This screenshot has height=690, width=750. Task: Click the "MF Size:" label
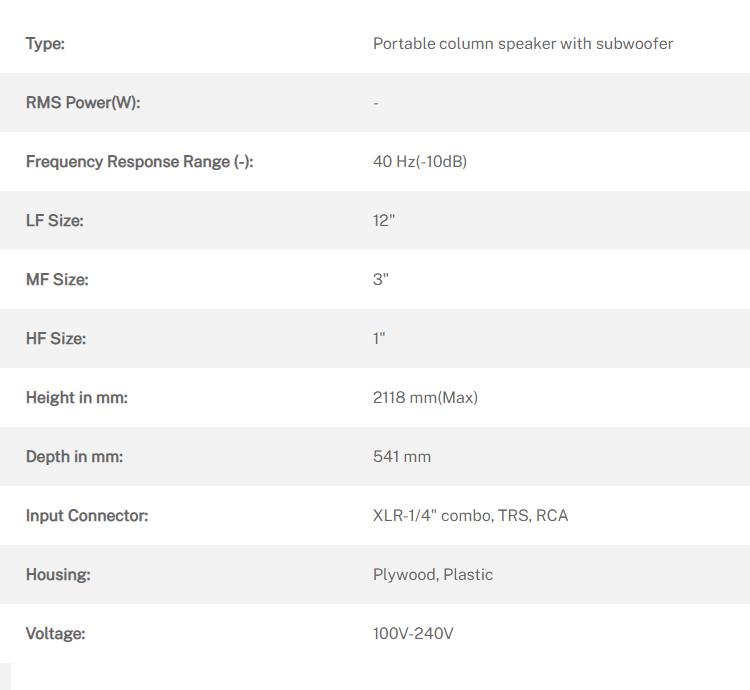click(x=57, y=280)
